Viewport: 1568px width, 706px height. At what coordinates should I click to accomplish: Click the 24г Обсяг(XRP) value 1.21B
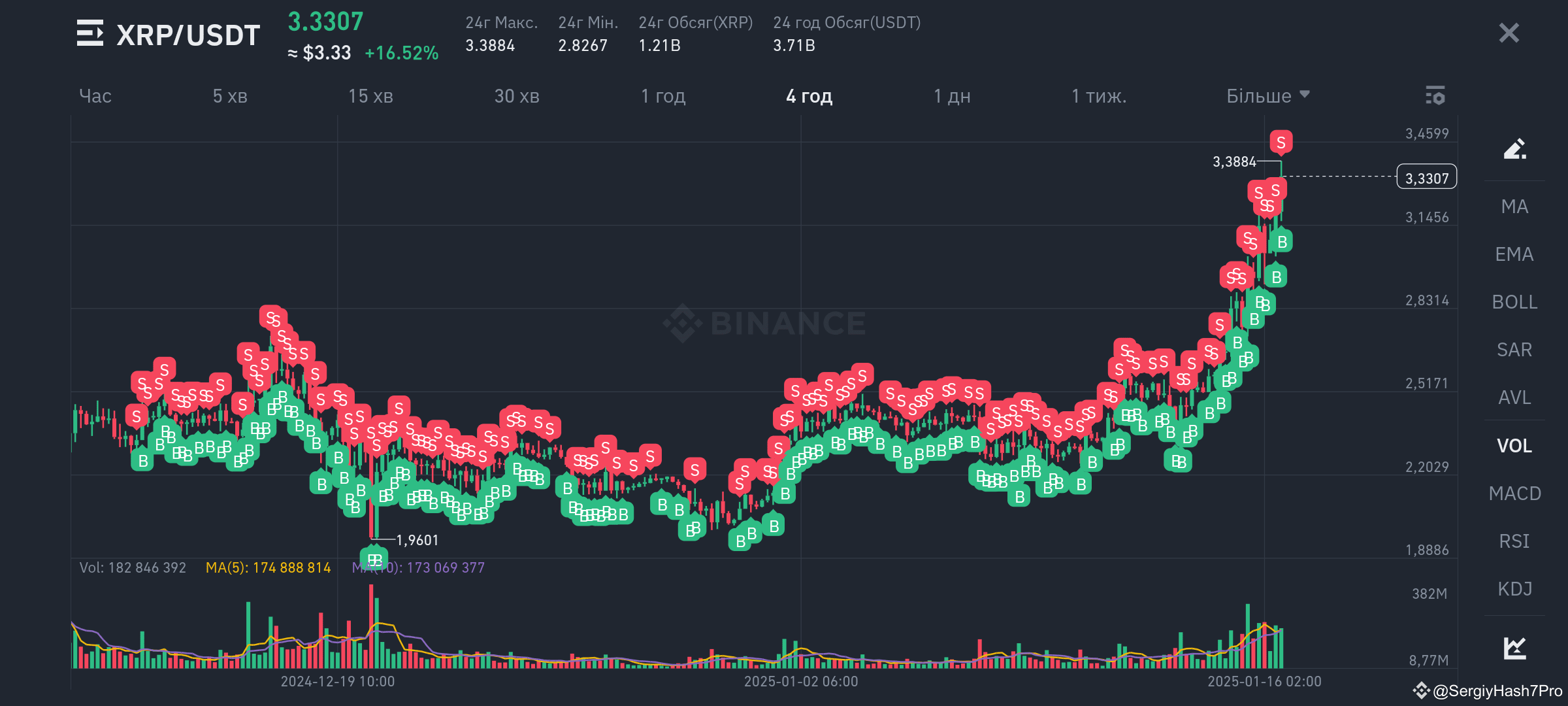click(659, 46)
